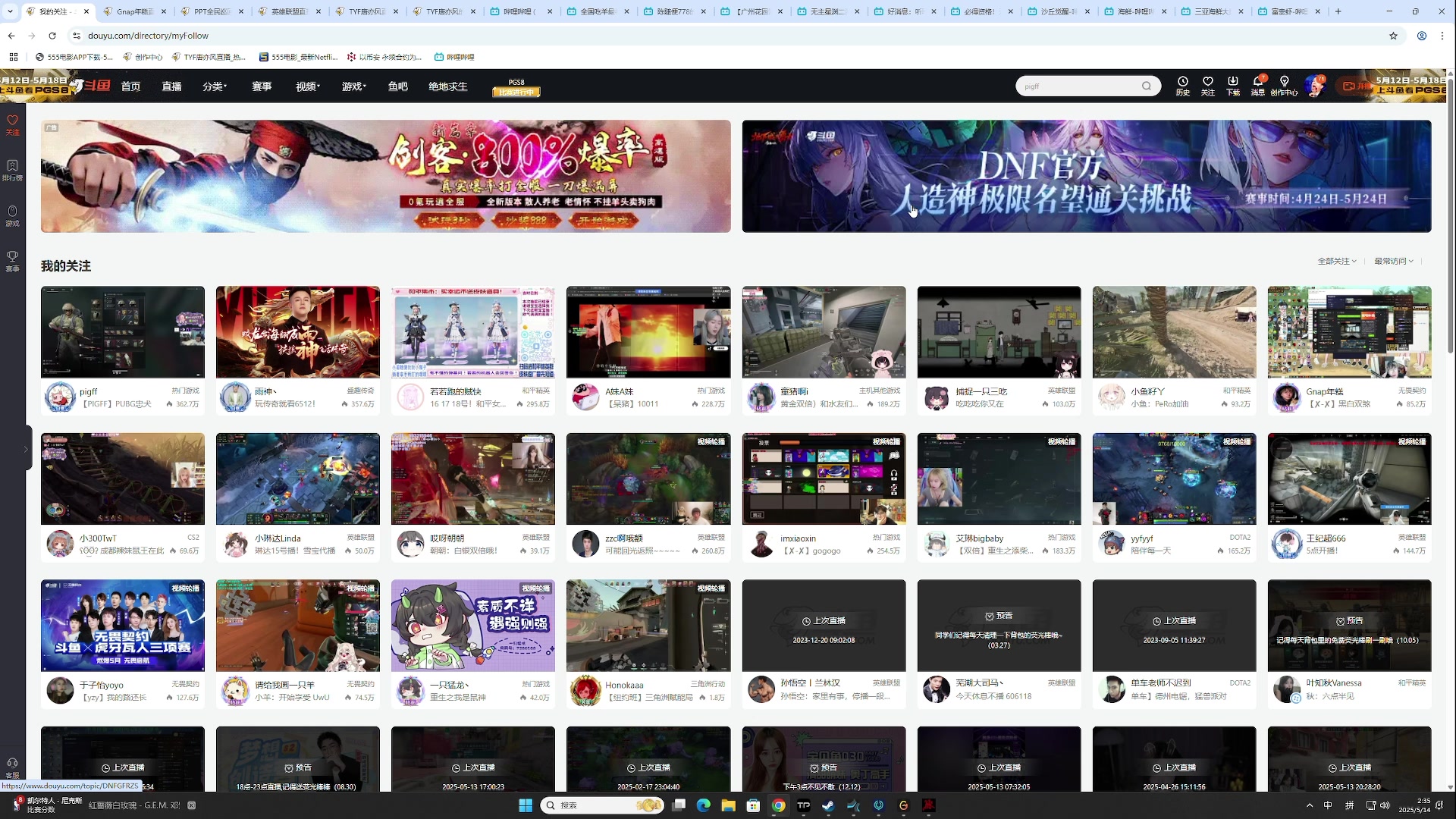
Task: Open 游戏 icon in left sidebar
Action: click(12, 216)
